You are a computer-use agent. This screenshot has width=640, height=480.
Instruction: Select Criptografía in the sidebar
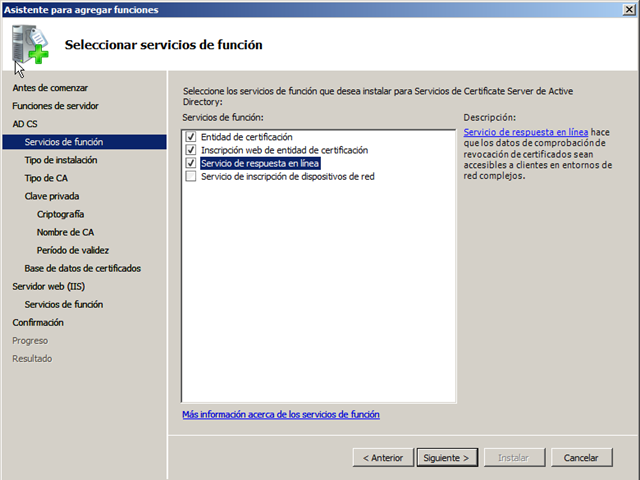[60, 214]
